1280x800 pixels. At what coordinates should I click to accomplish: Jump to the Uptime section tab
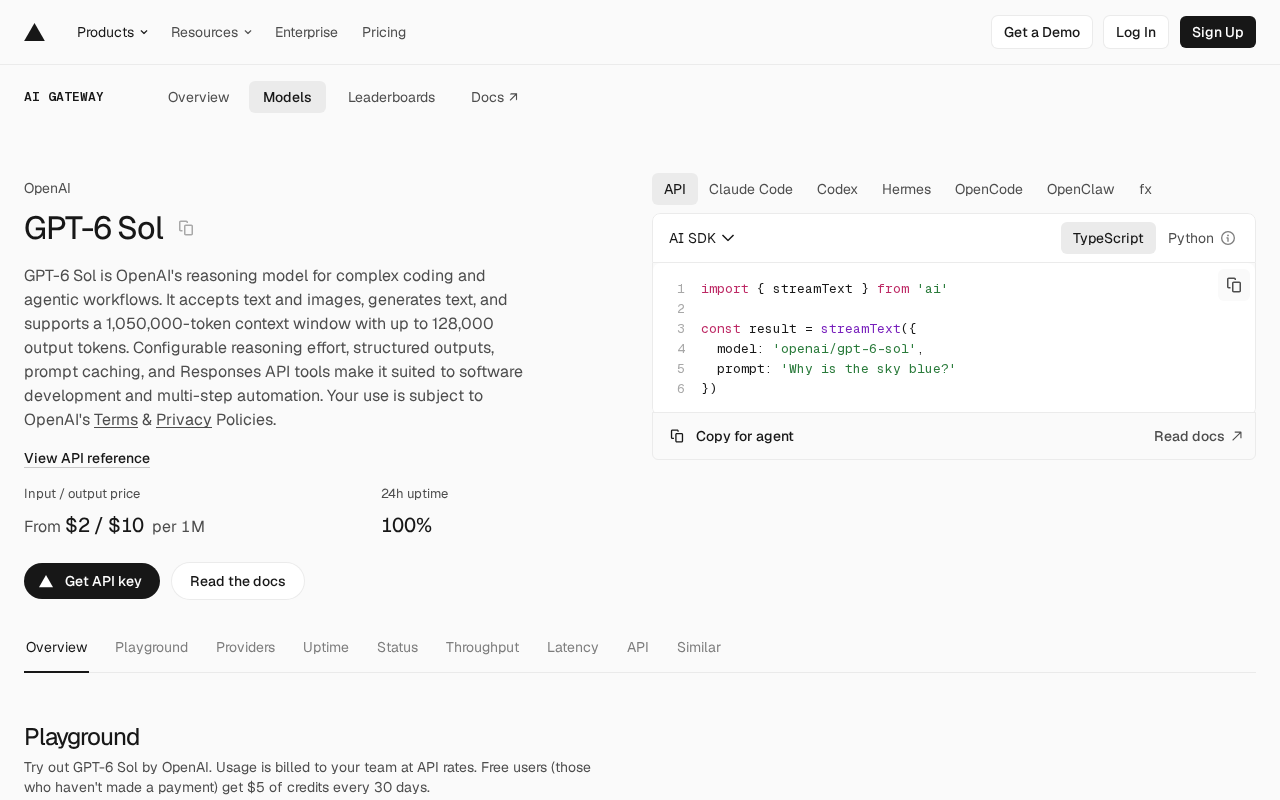tap(326, 647)
